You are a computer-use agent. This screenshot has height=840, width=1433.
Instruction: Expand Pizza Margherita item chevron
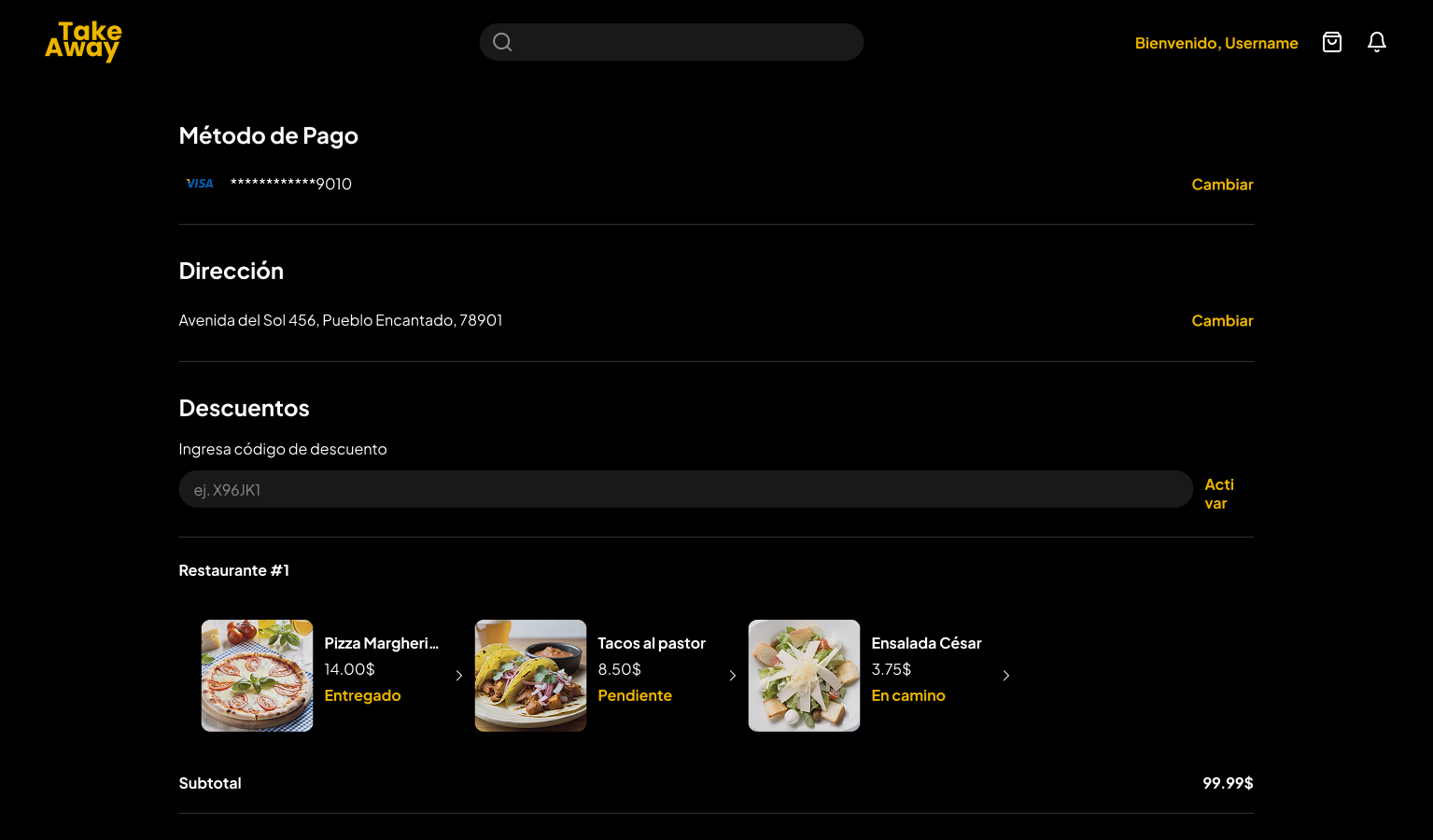coord(458,676)
